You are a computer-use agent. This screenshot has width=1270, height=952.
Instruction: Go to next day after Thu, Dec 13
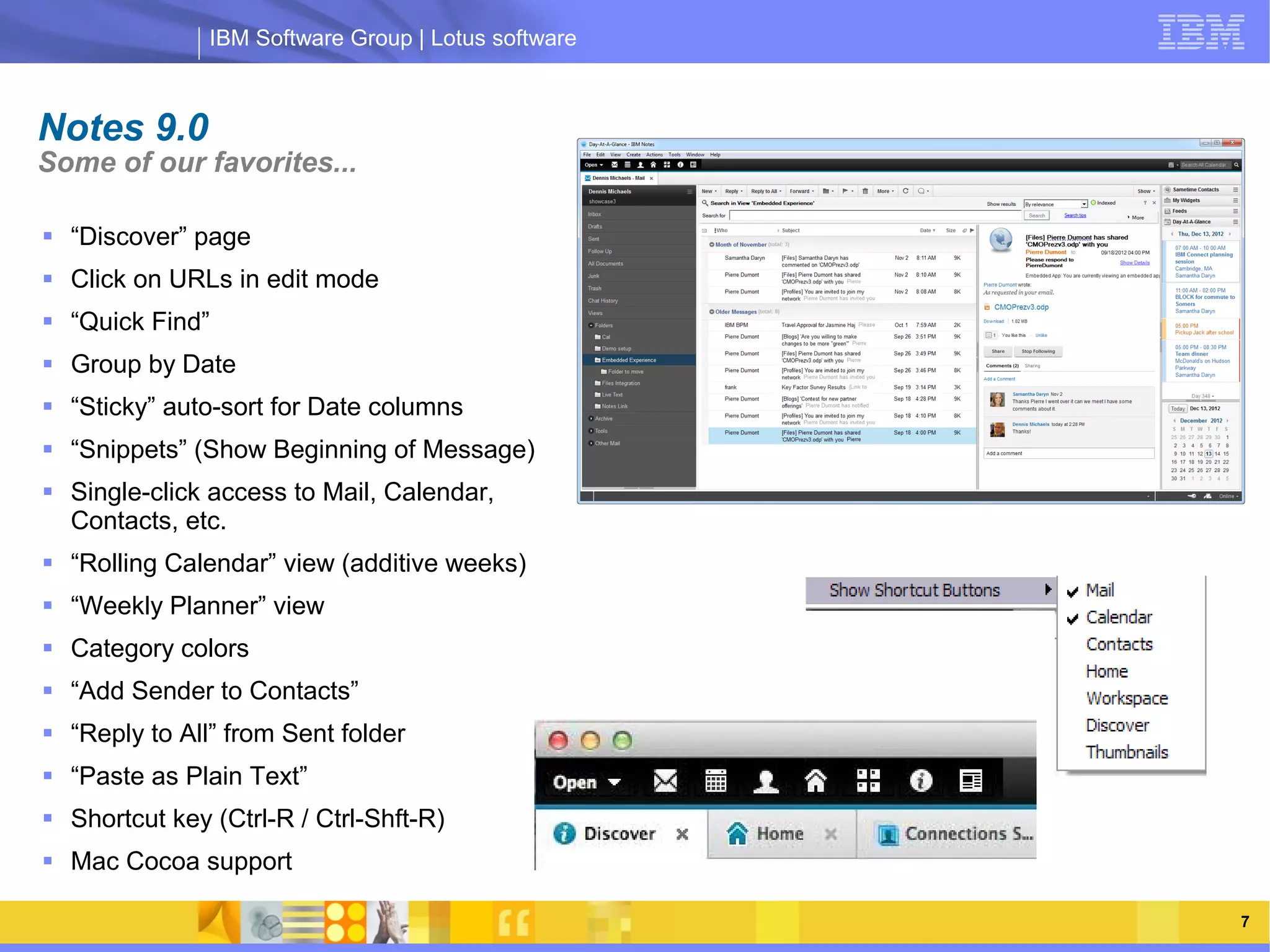pos(1230,234)
